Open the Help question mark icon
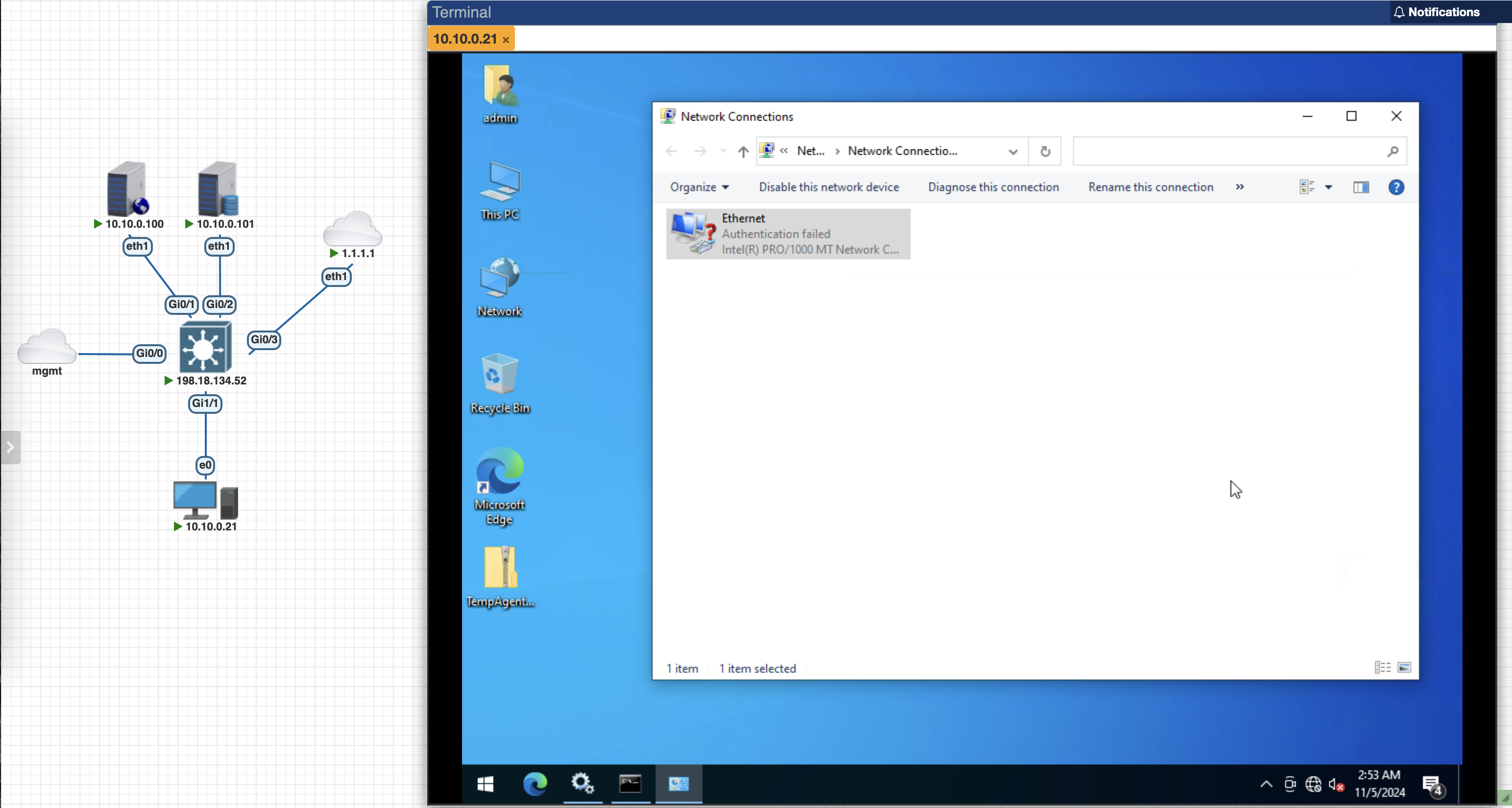Screen dimensions: 1512x808 tap(1396, 187)
